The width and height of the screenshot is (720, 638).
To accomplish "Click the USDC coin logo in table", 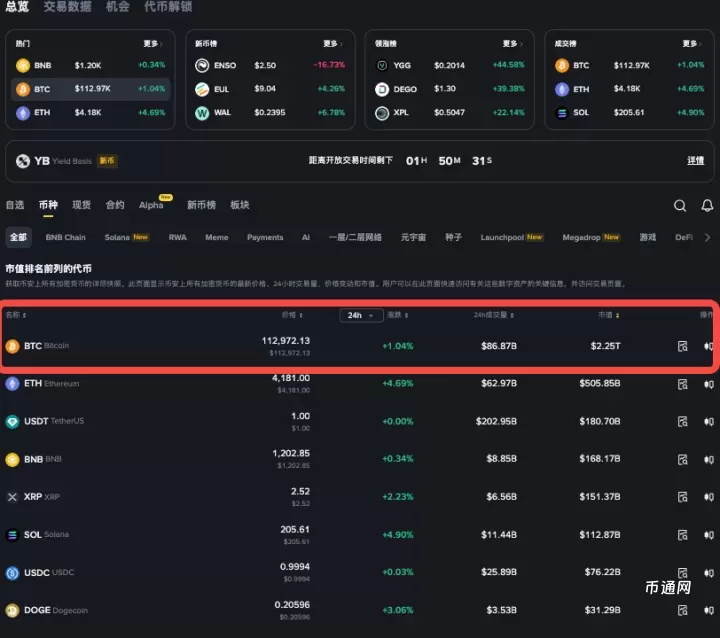I will coord(12,573).
